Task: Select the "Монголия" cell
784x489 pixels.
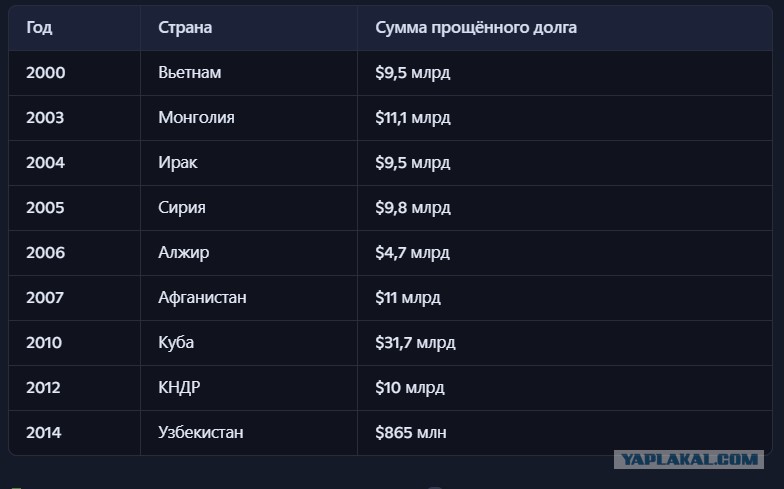Action: point(196,118)
